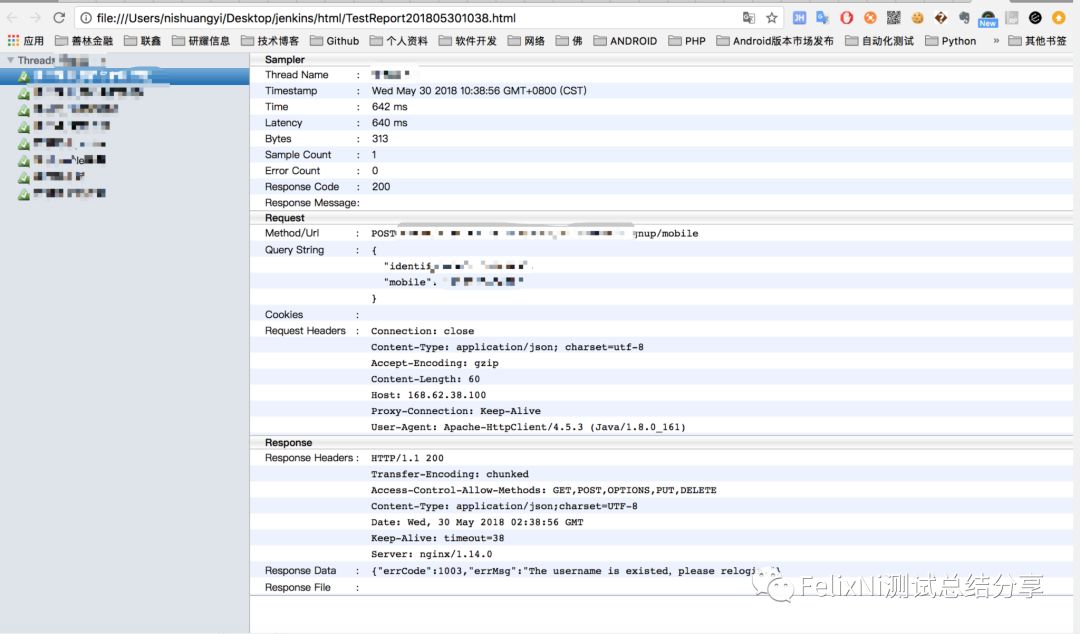Open the blue JH extension

pyautogui.click(x=799, y=18)
